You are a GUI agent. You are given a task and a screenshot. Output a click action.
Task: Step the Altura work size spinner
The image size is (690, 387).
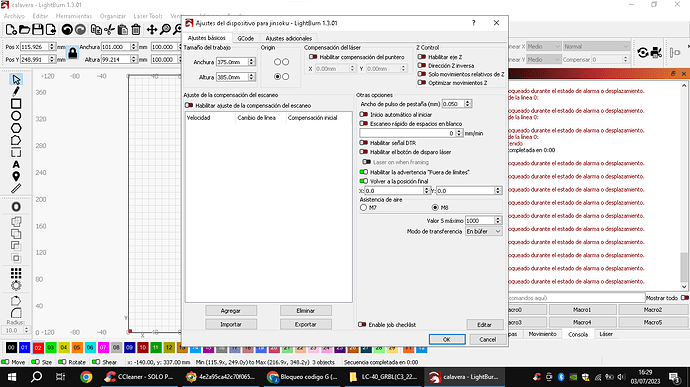tap(252, 77)
